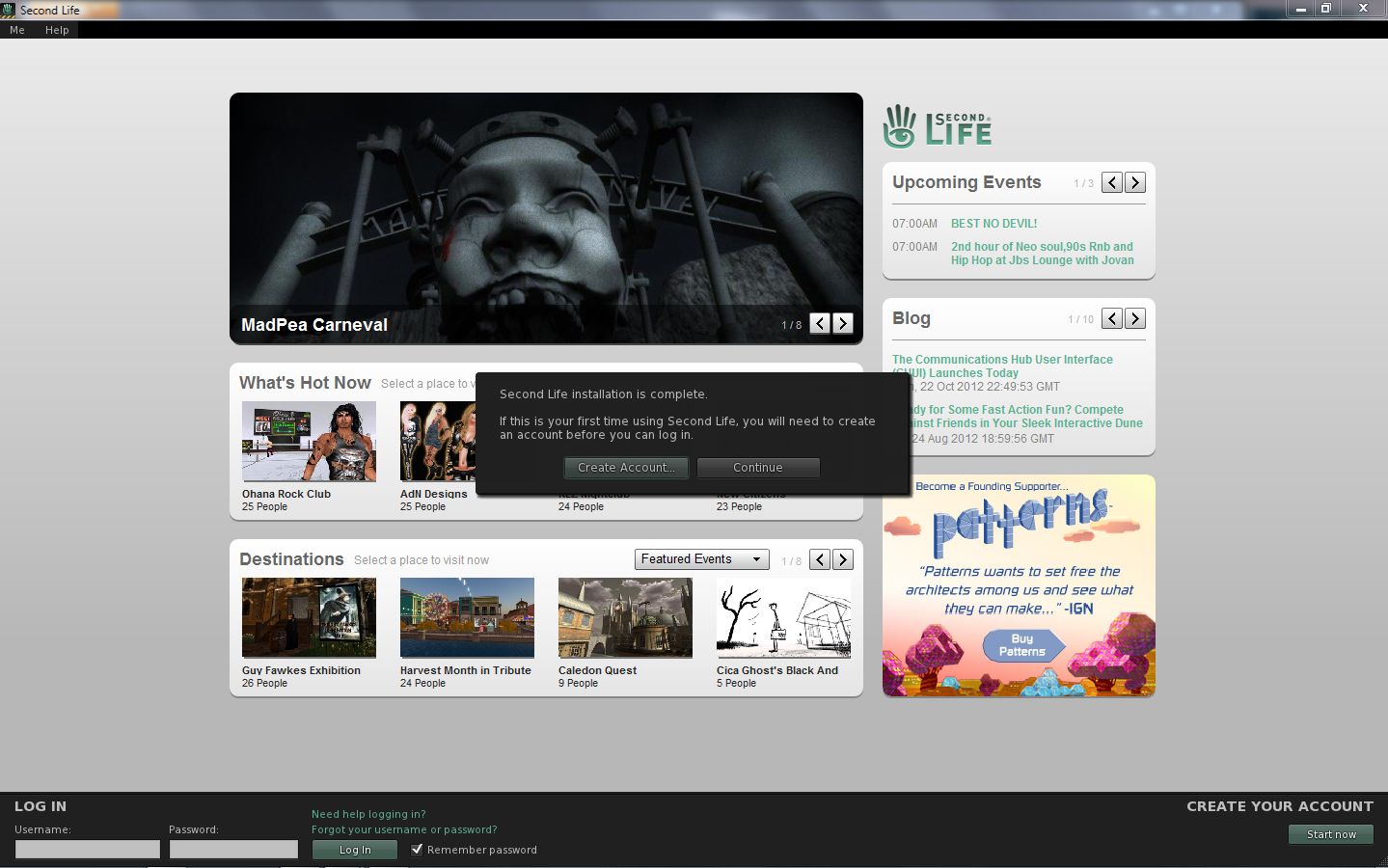This screenshot has width=1388, height=868.
Task: Open the Me menu
Action: click(17, 30)
